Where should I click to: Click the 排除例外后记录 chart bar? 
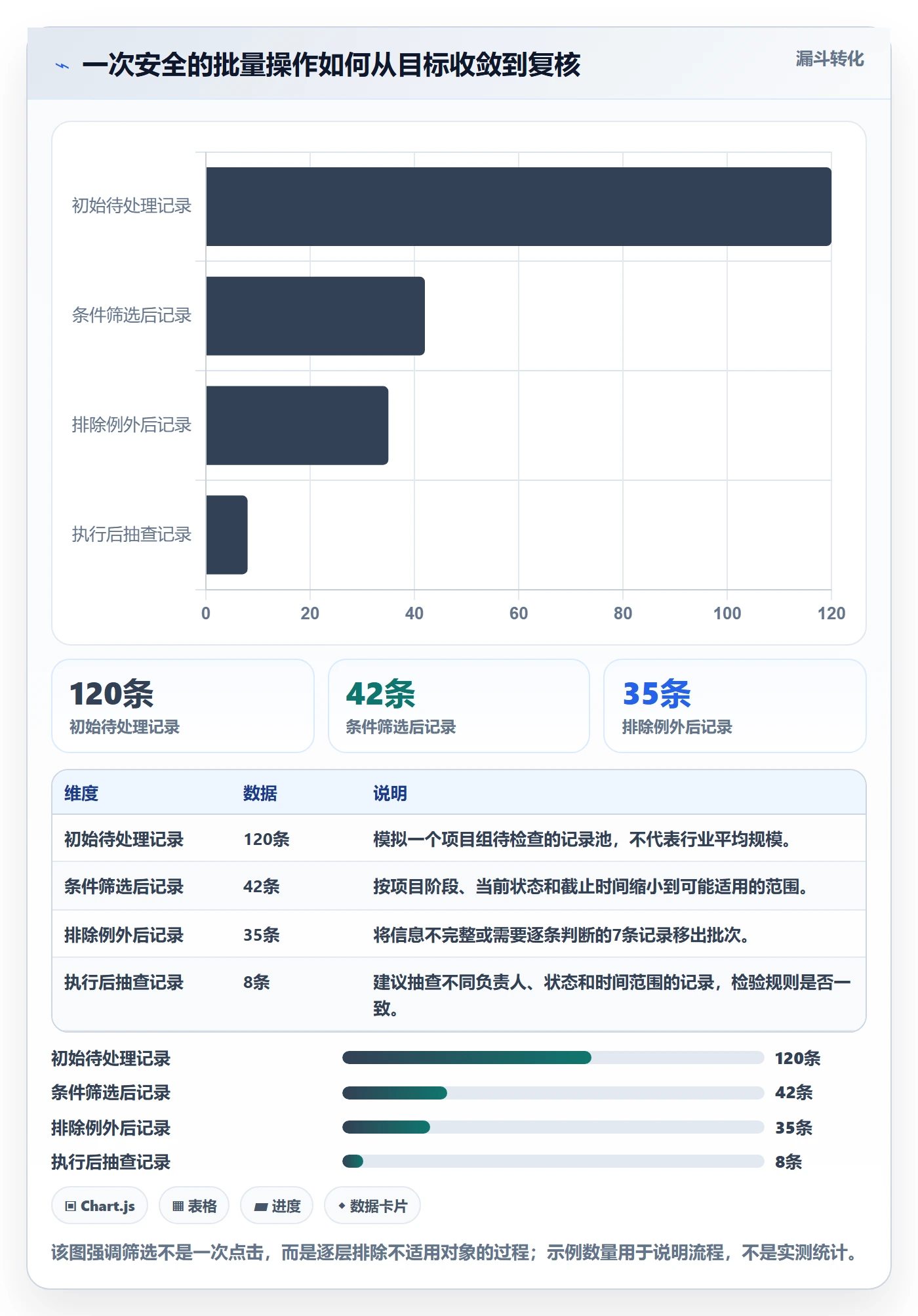[297, 425]
